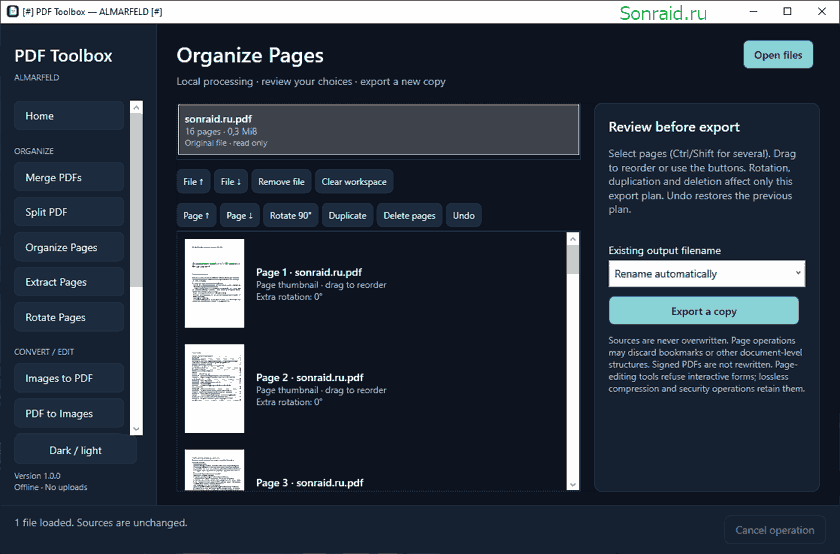Open PDF to Images tool
Viewport: 840px width, 554px height.
tap(69, 413)
